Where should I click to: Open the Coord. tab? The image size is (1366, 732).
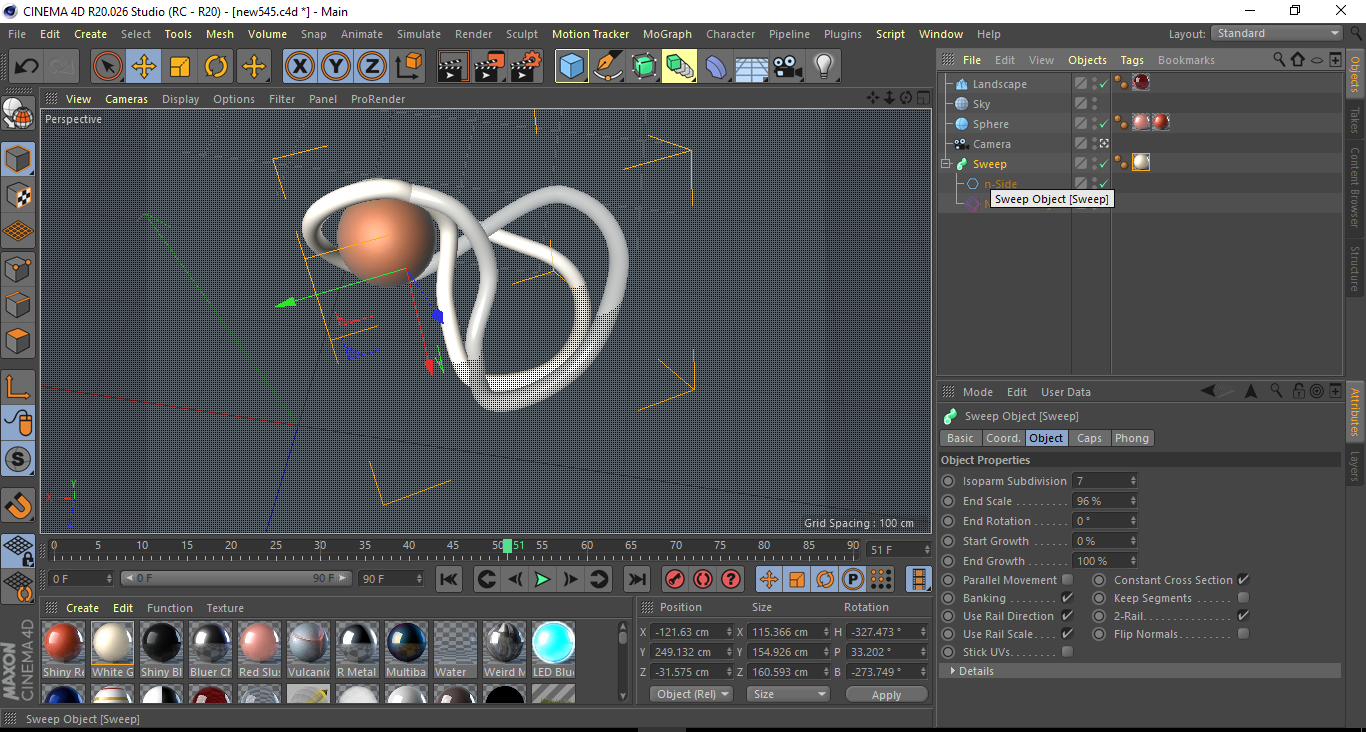[x=1003, y=438]
